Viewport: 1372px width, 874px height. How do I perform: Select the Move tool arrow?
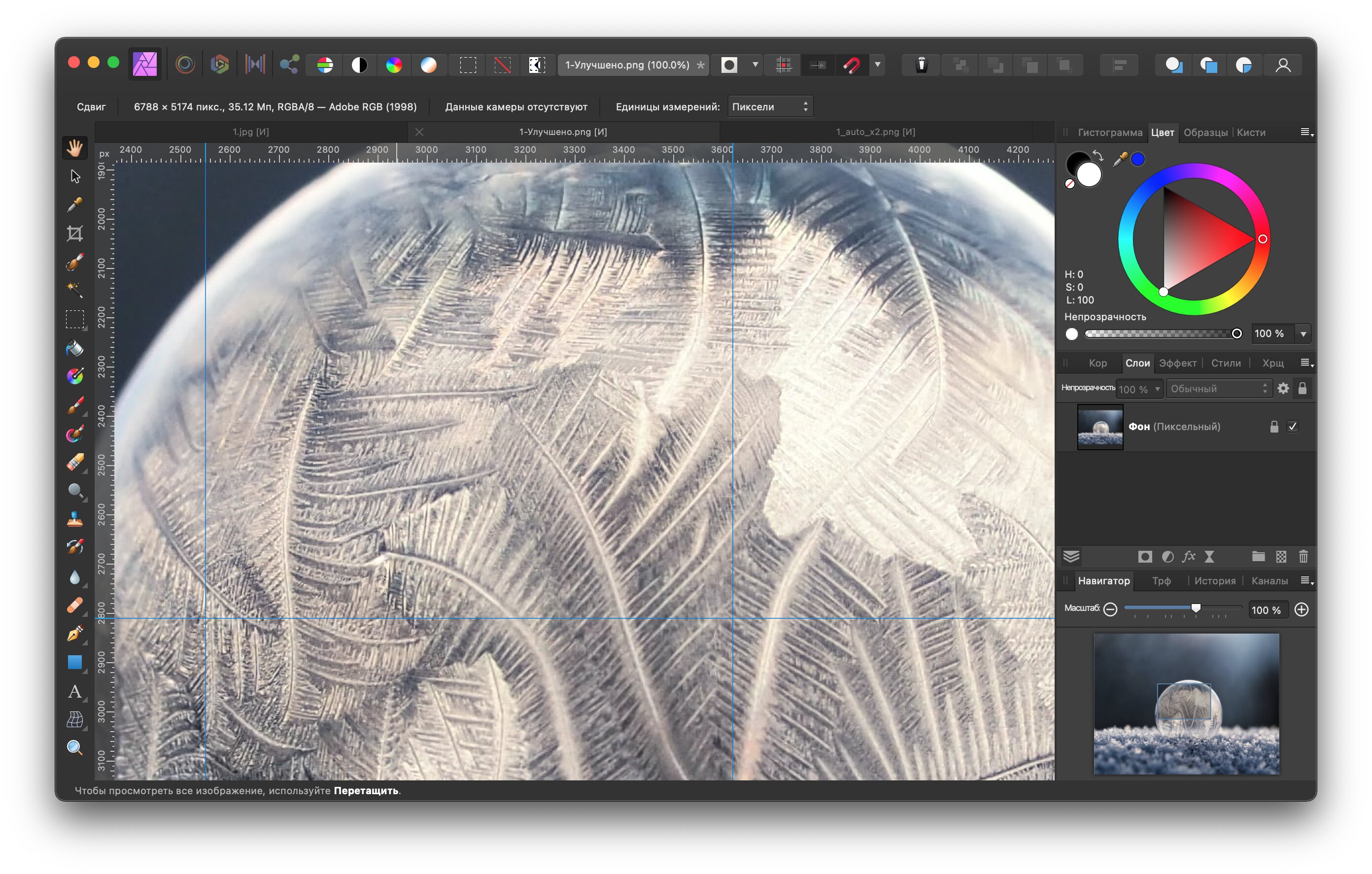coord(74,176)
